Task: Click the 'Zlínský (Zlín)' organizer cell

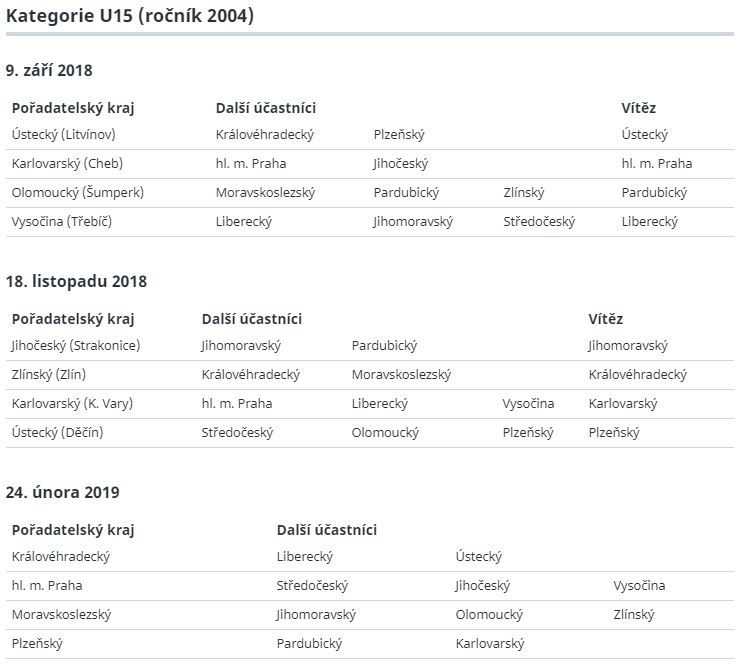Action: (x=53, y=374)
